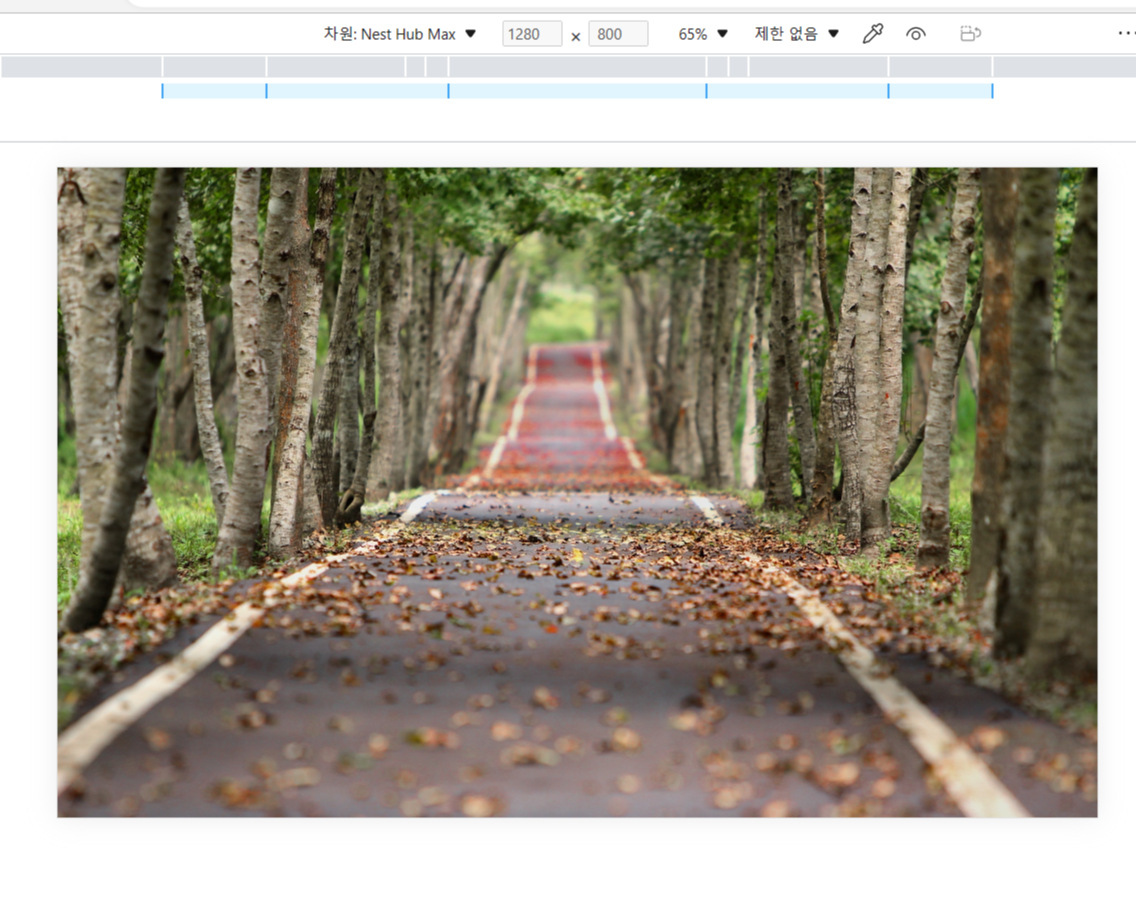
Task: Toggle the vision deficiency eye icon
Action: 916,34
